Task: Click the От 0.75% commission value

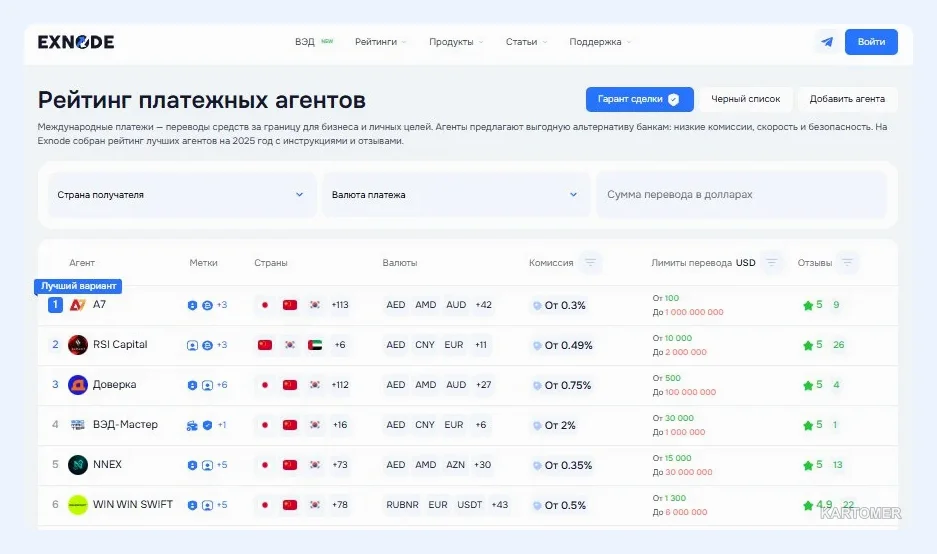Action: [x=568, y=385]
